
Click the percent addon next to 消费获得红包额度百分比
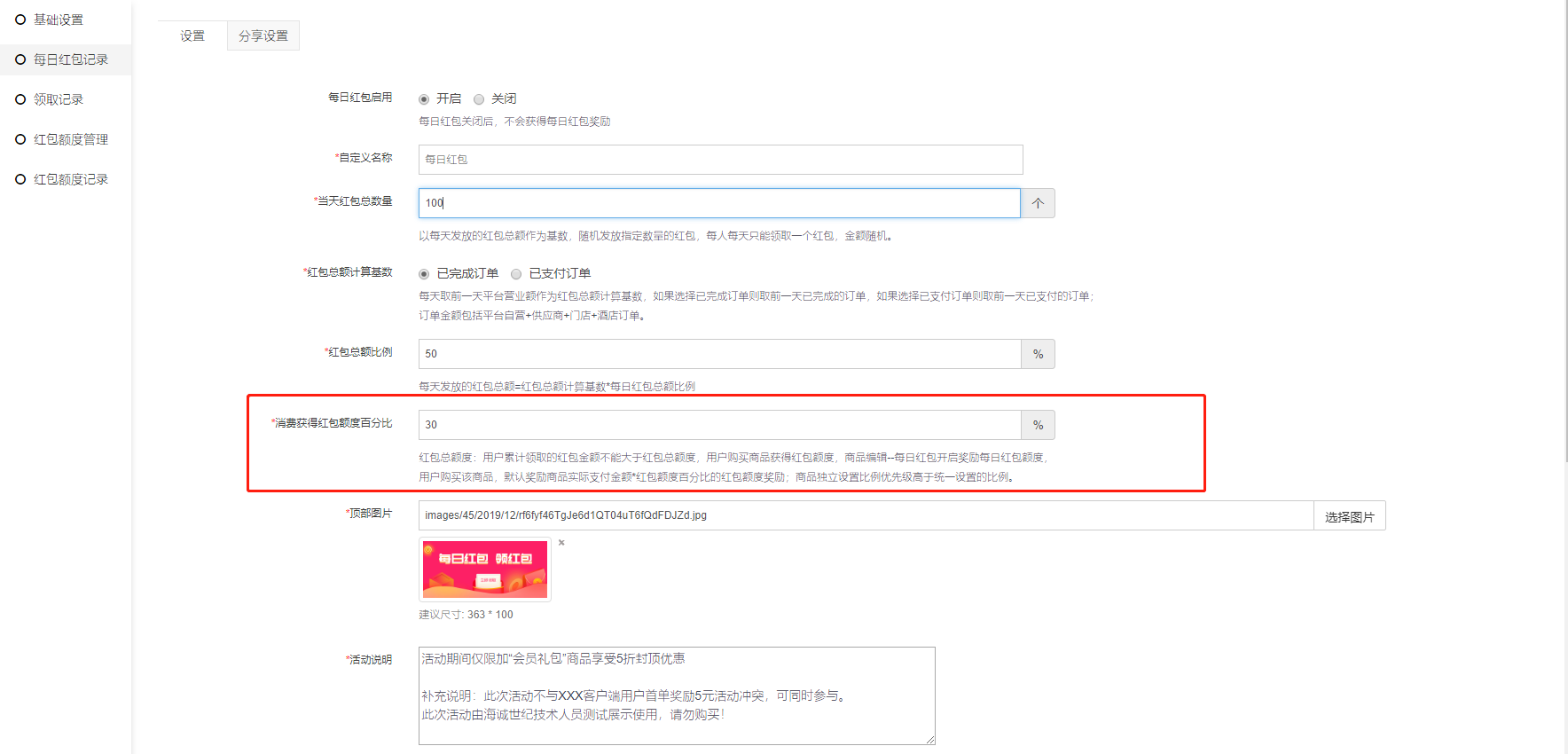coord(1038,425)
